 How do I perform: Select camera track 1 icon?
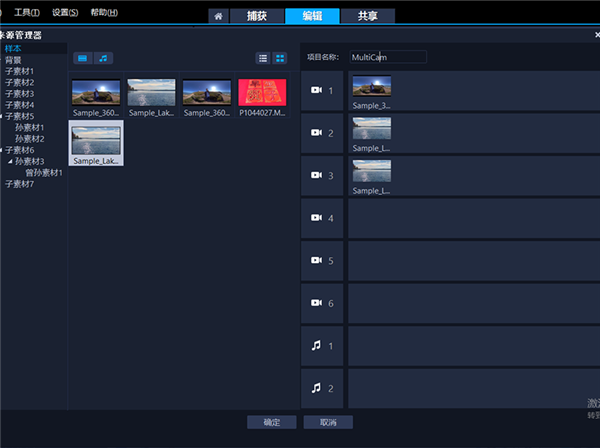pos(316,90)
